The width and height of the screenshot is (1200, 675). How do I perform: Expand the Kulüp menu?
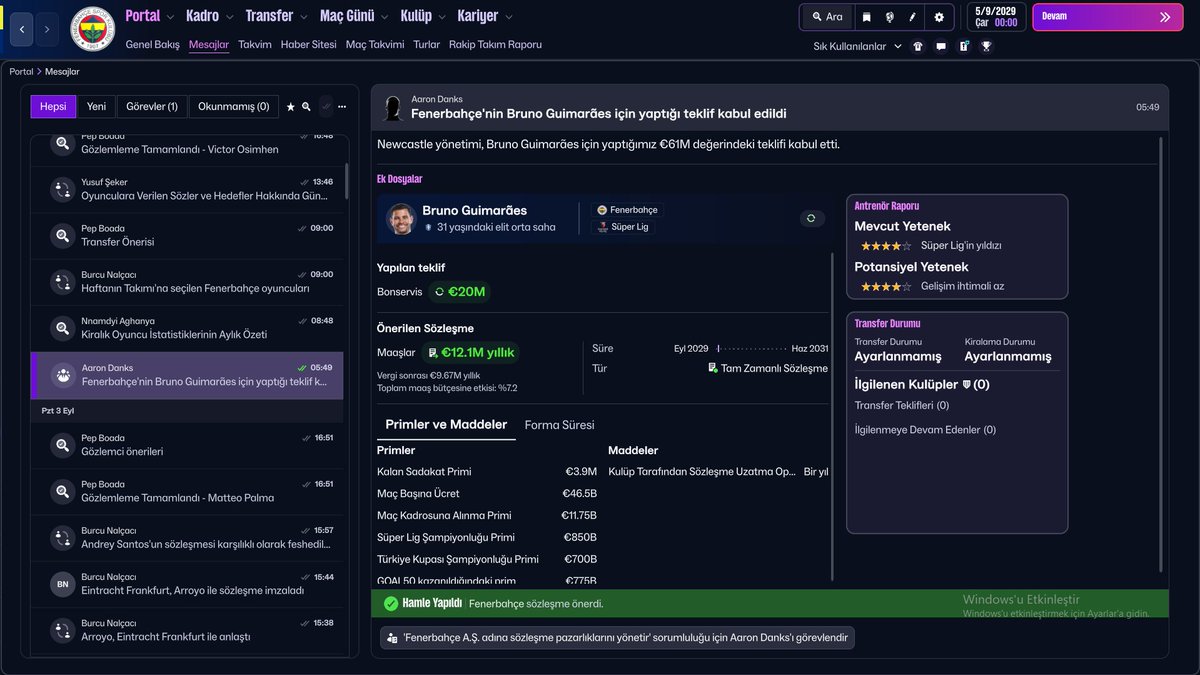423,16
